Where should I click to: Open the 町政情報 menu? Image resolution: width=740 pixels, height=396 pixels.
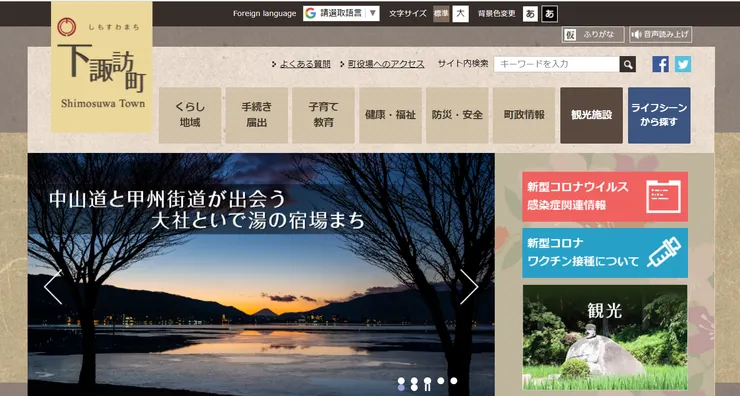[x=524, y=115]
